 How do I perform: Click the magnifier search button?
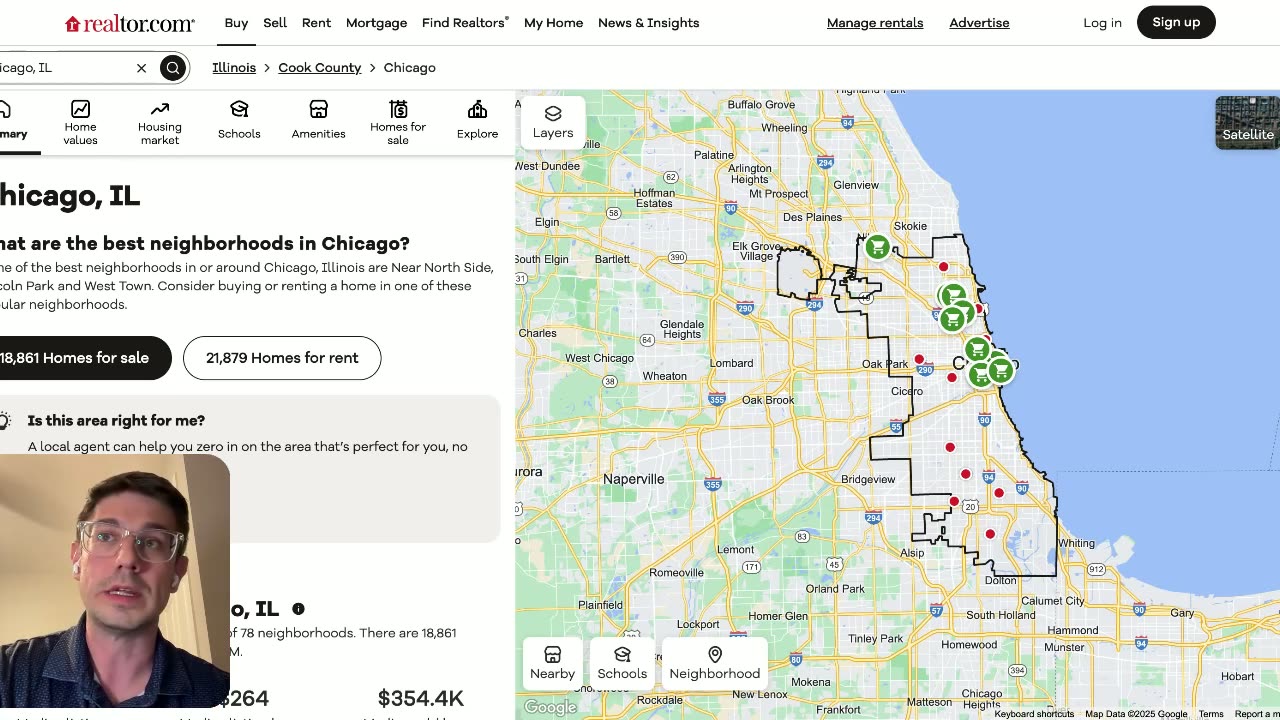pyautogui.click(x=173, y=68)
